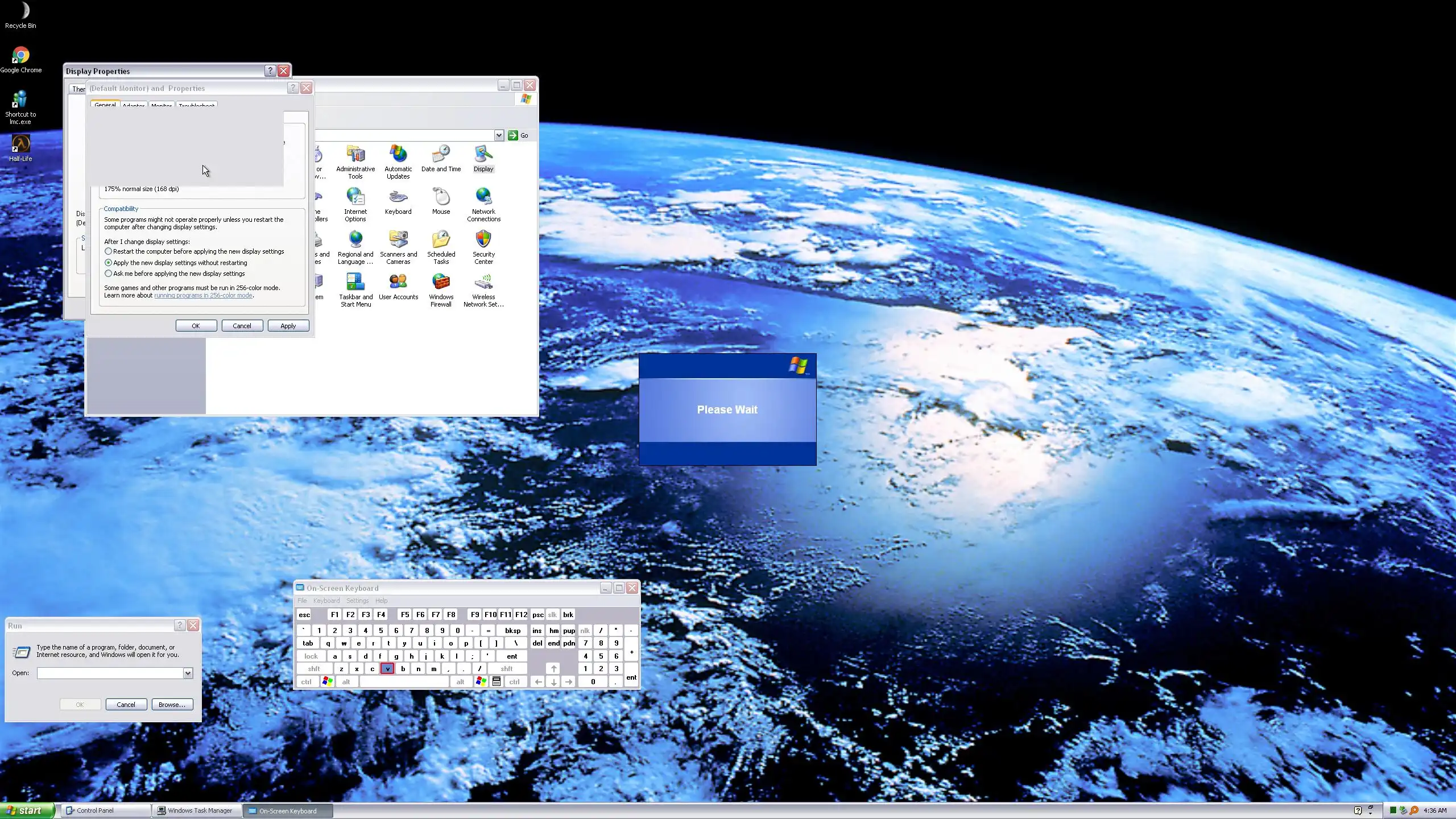Select Restart the computer before applying option

(109, 251)
